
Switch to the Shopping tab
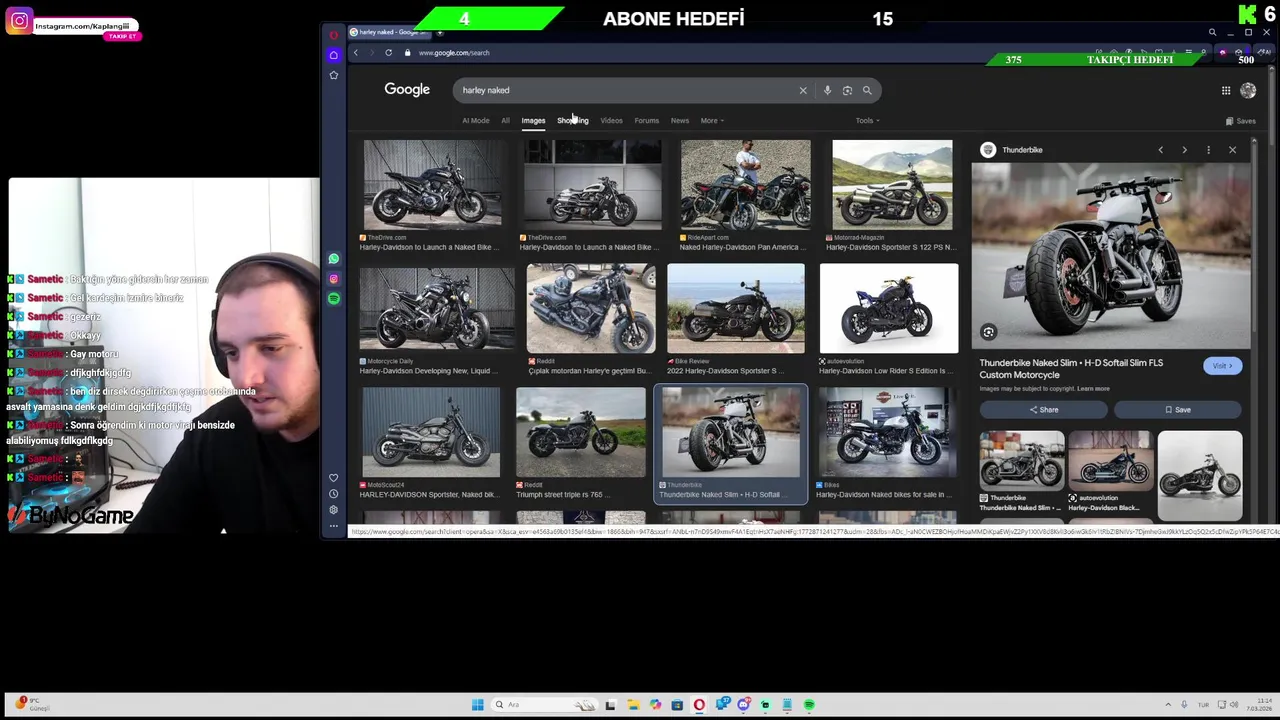[573, 121]
